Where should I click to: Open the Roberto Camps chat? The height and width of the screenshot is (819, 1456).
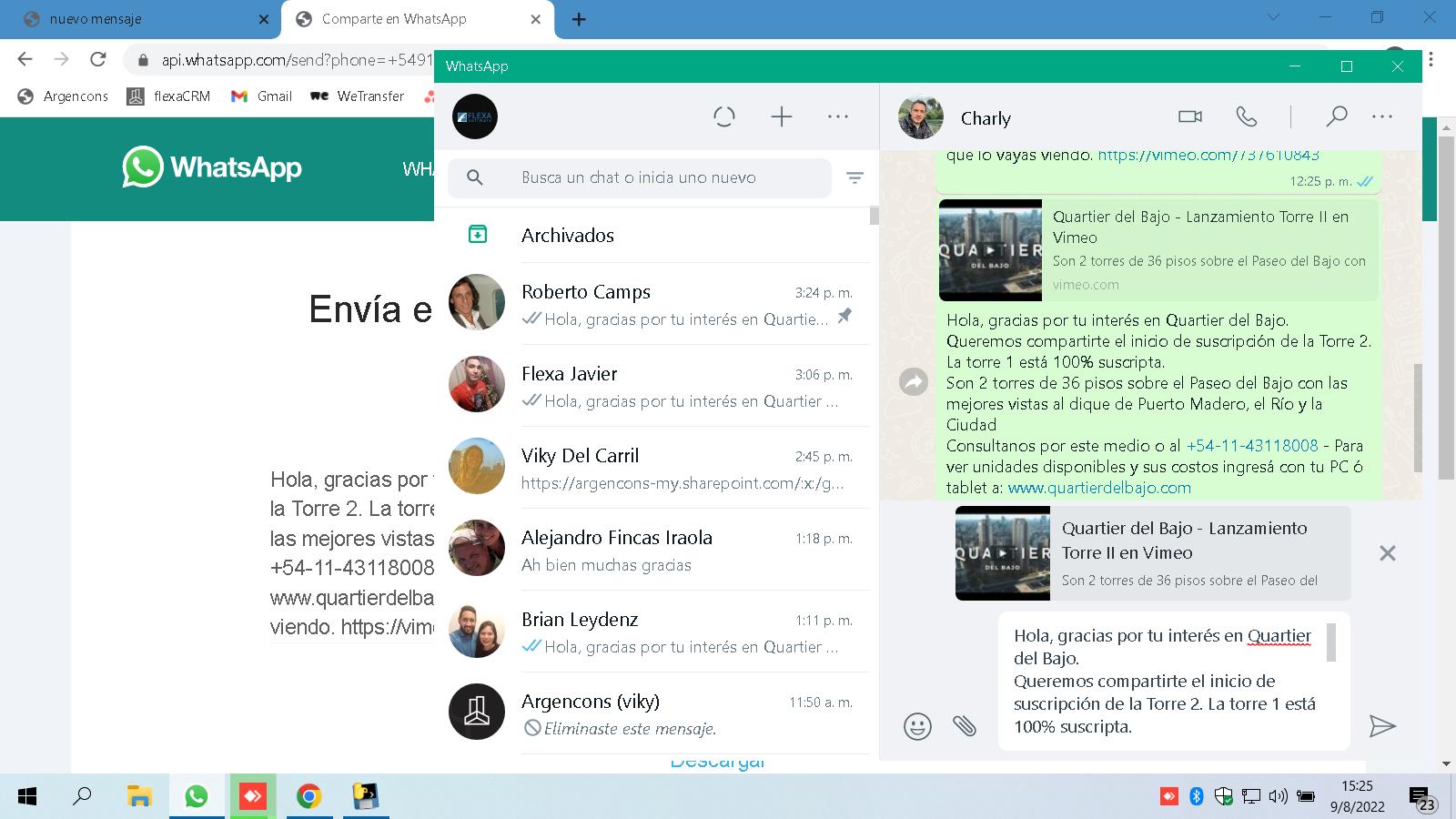coord(652,304)
